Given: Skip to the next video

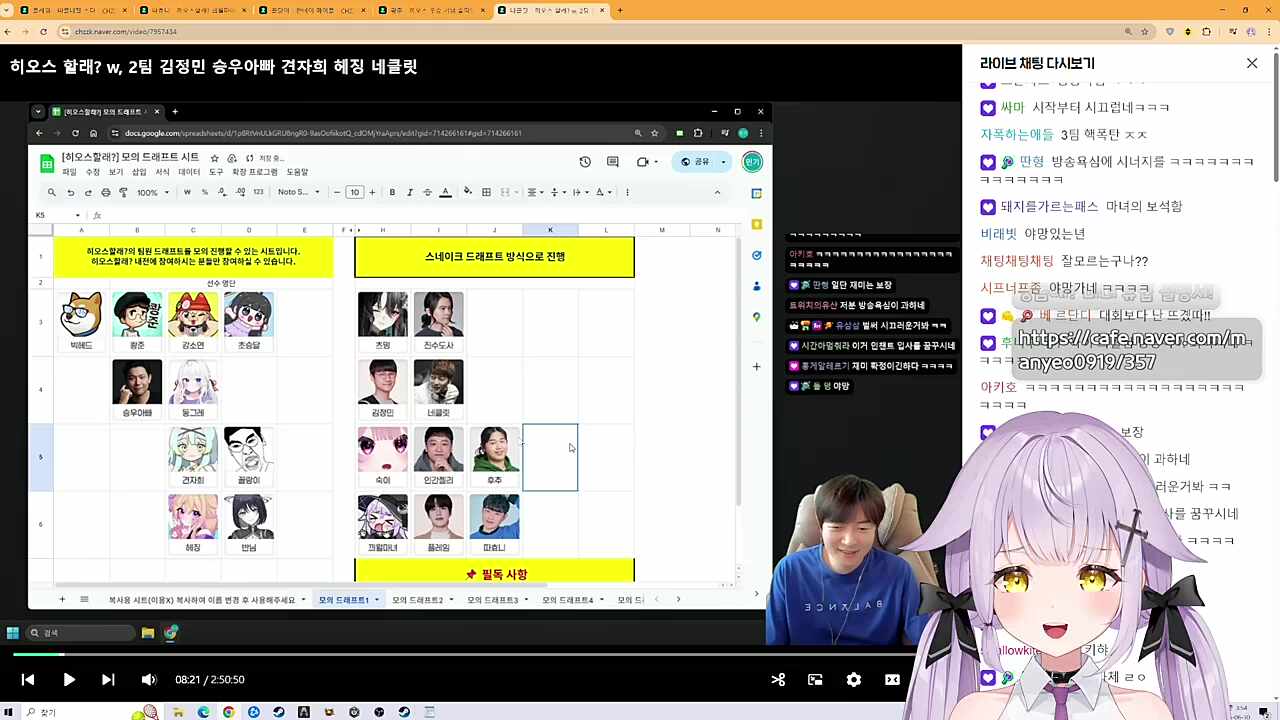Looking at the screenshot, I should (x=108, y=680).
